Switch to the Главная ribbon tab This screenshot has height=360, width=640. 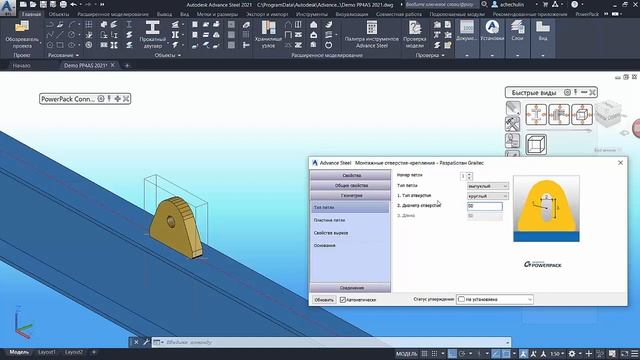[x=31, y=14]
